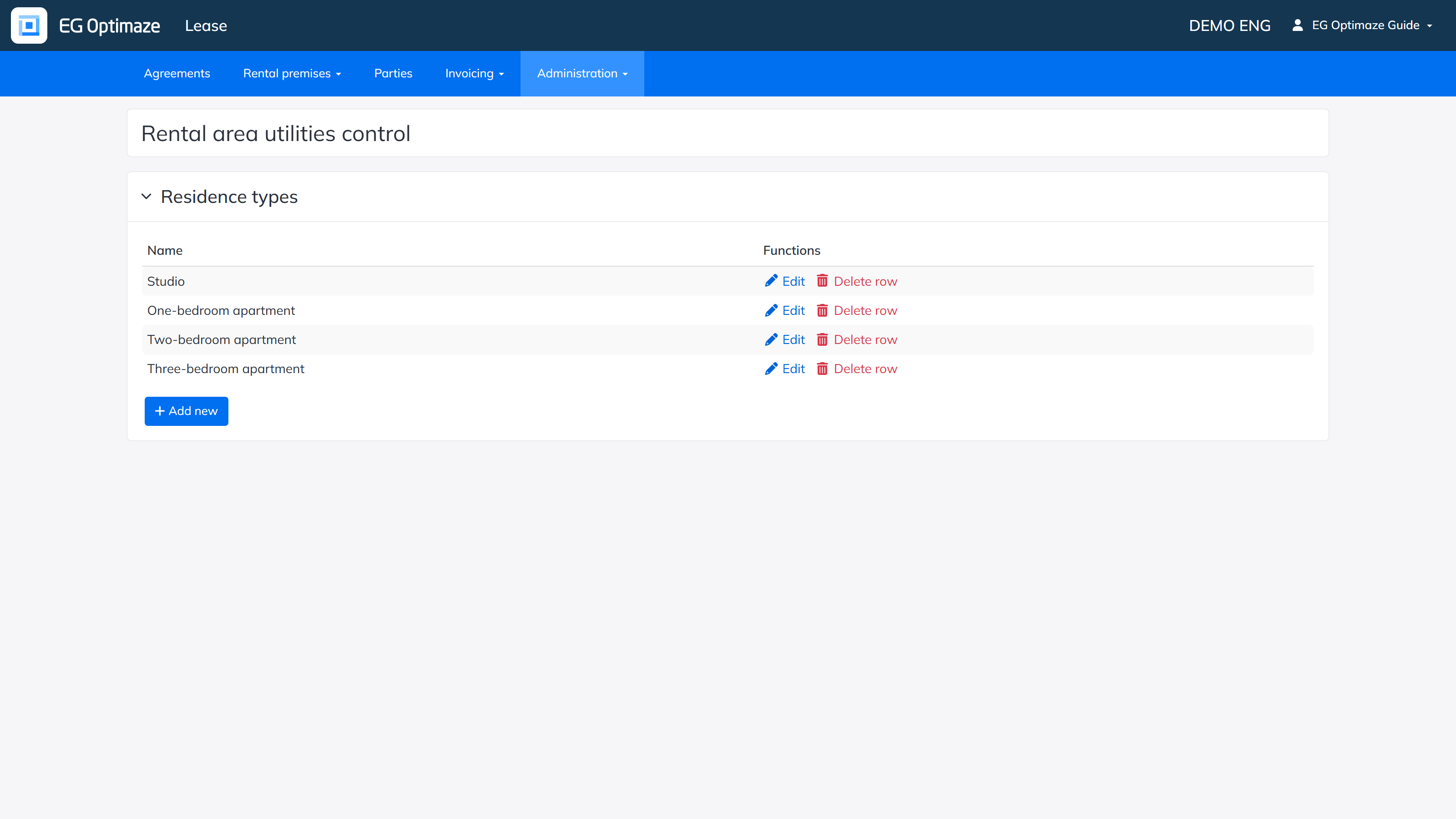
Task: Click the pencil icon for Three-bedroom apartment
Action: tap(771, 369)
